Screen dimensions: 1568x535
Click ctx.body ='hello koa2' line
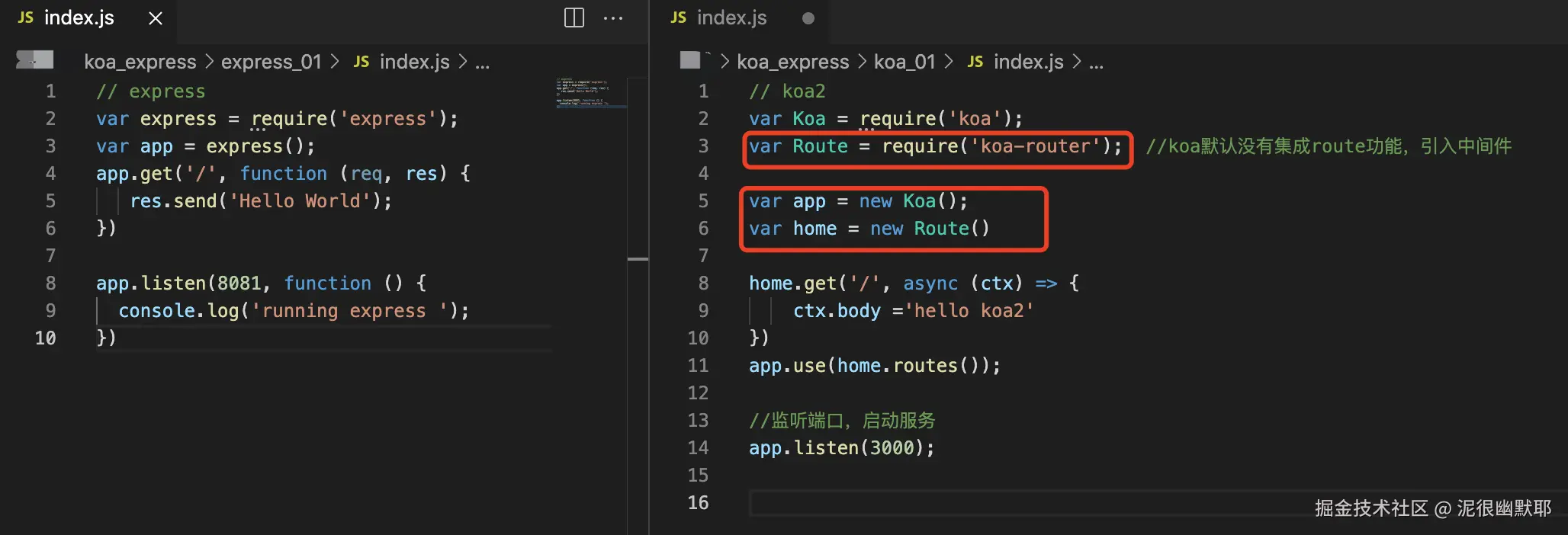click(914, 311)
